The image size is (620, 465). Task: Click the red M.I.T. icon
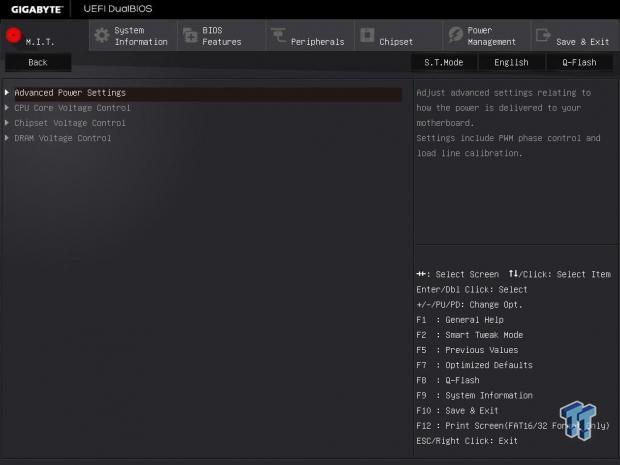(14, 36)
